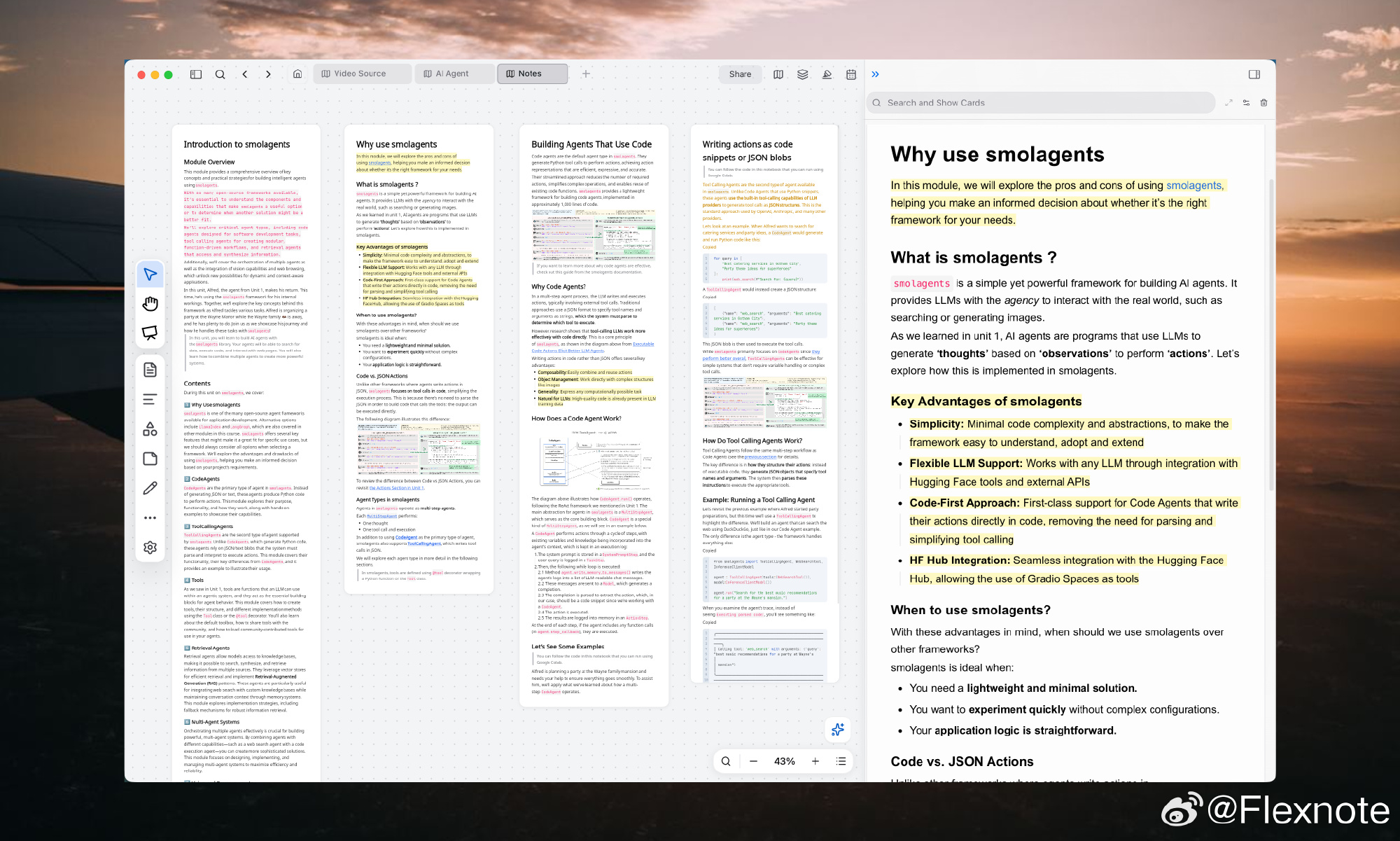Viewport: 1400px width, 841px height.
Task: Click the Share button
Action: tap(740, 74)
